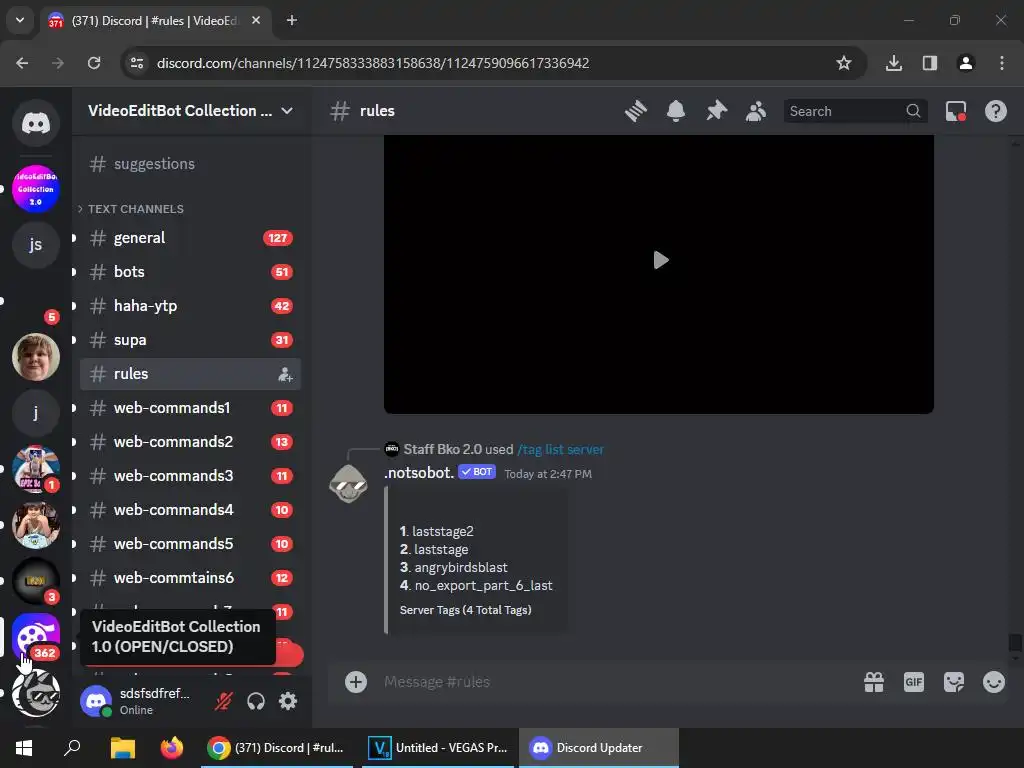Image resolution: width=1024 pixels, height=768 pixels.
Task: Open the gift Nitro icon
Action: click(x=874, y=682)
